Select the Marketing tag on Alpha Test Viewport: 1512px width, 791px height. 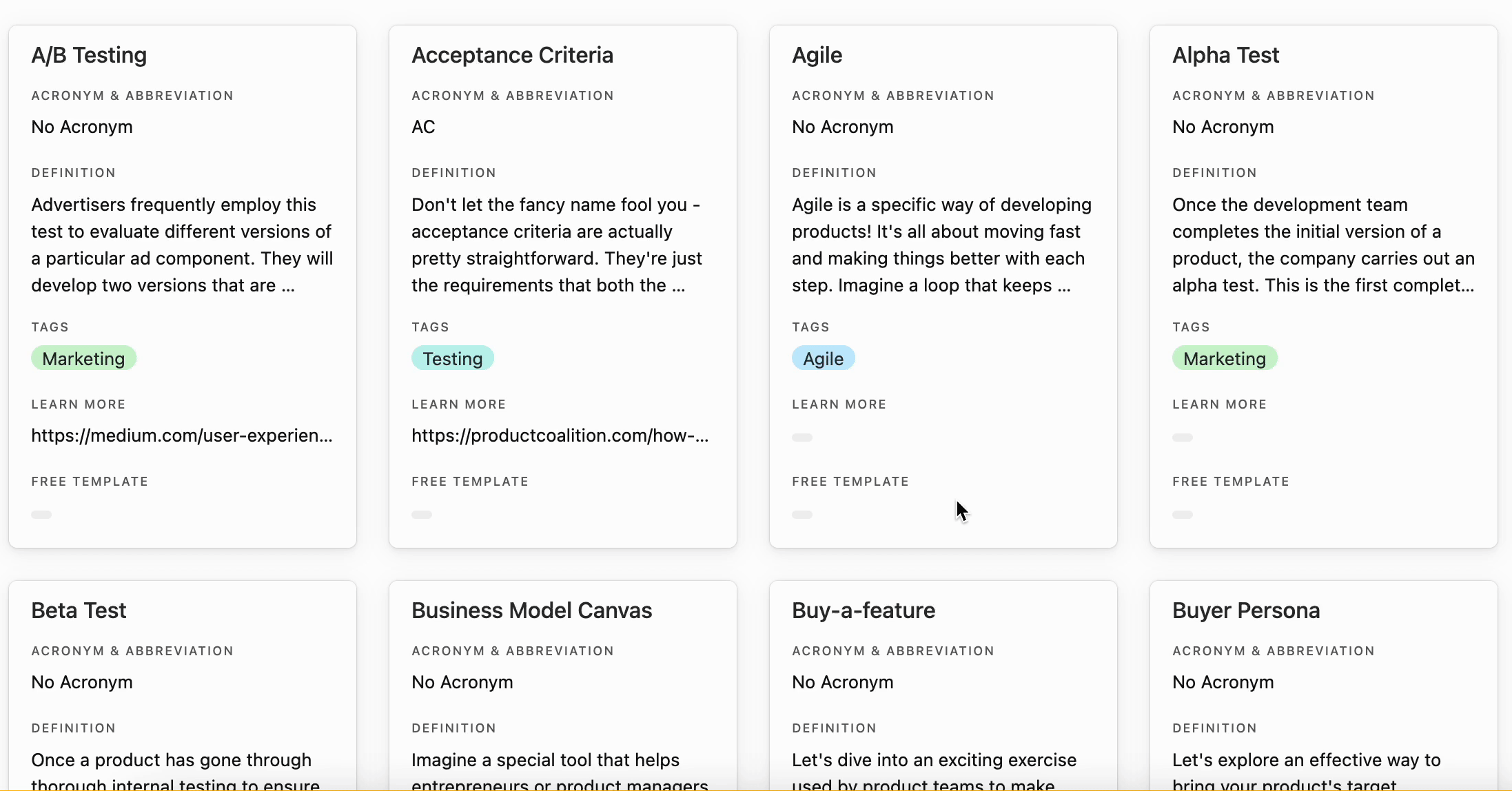pos(1225,358)
